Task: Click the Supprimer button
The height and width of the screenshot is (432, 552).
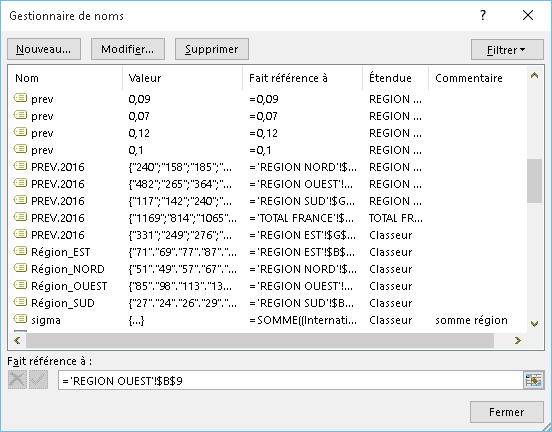Action: pos(212,49)
